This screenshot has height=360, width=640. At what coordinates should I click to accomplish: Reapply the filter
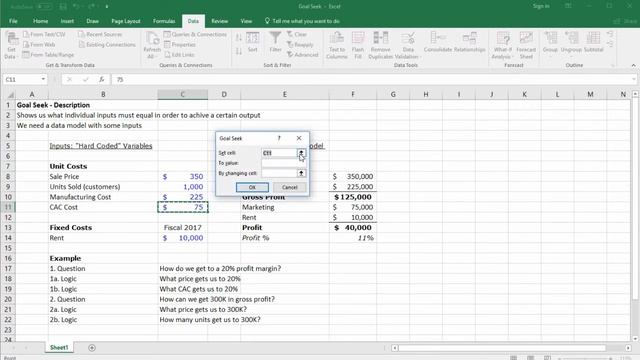point(300,44)
